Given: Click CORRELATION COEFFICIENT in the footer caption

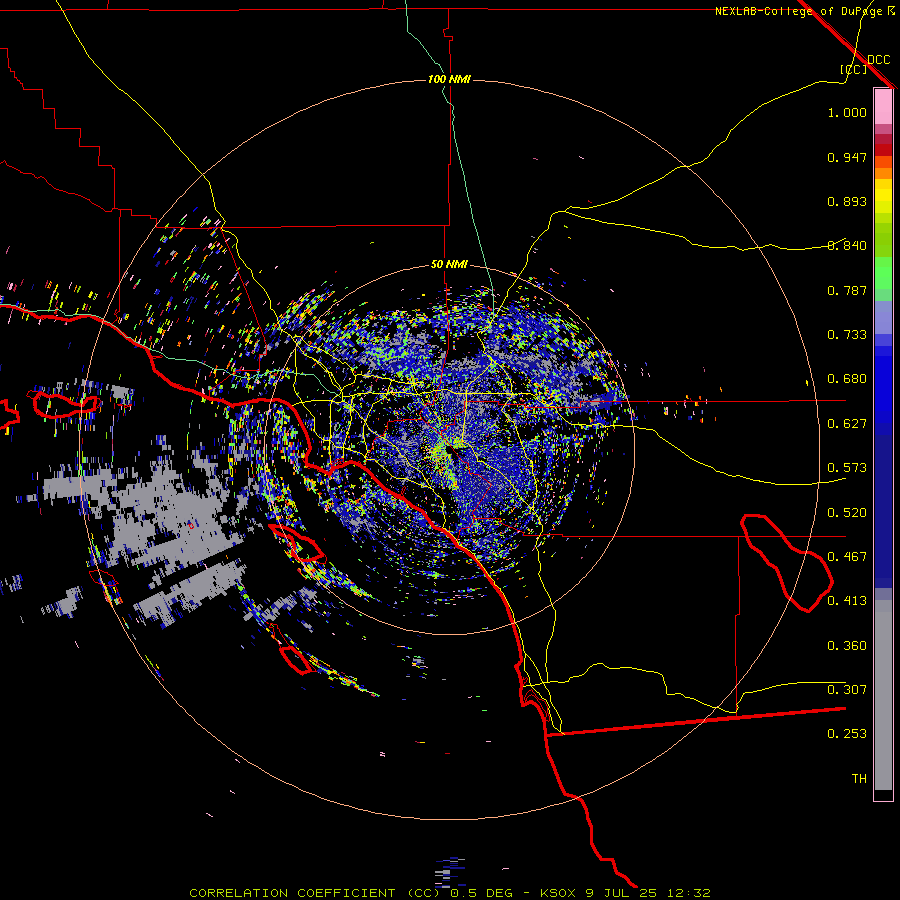Looking at the screenshot, I should (x=292, y=893).
